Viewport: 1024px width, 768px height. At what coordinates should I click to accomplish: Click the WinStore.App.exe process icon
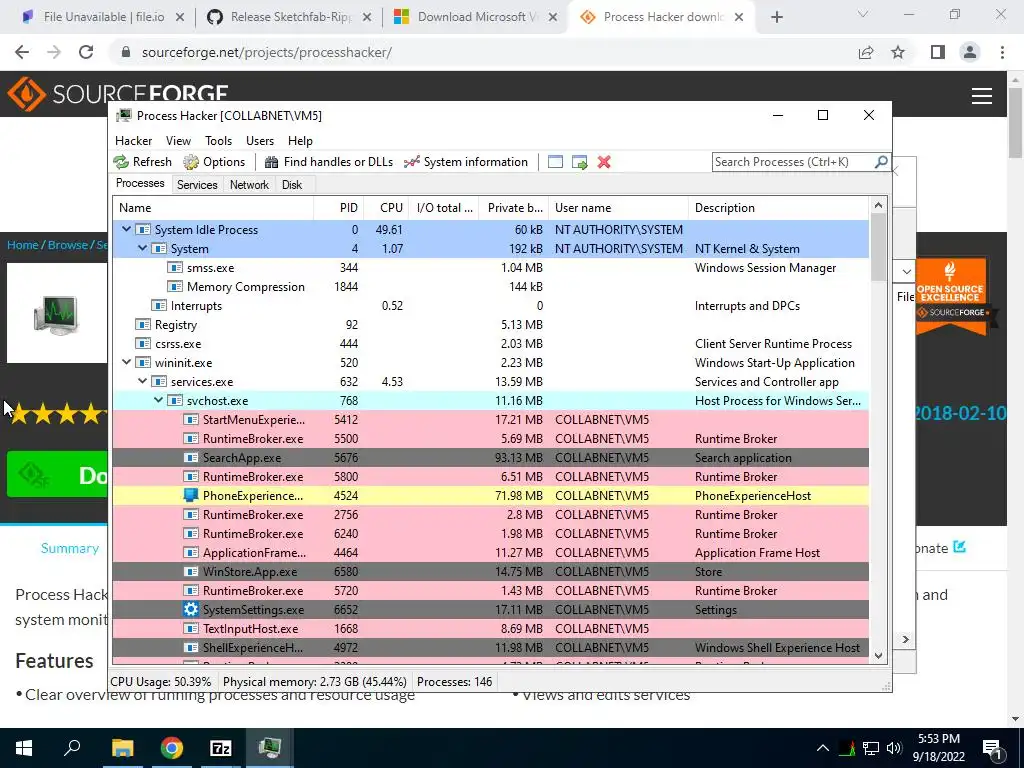[191, 571]
